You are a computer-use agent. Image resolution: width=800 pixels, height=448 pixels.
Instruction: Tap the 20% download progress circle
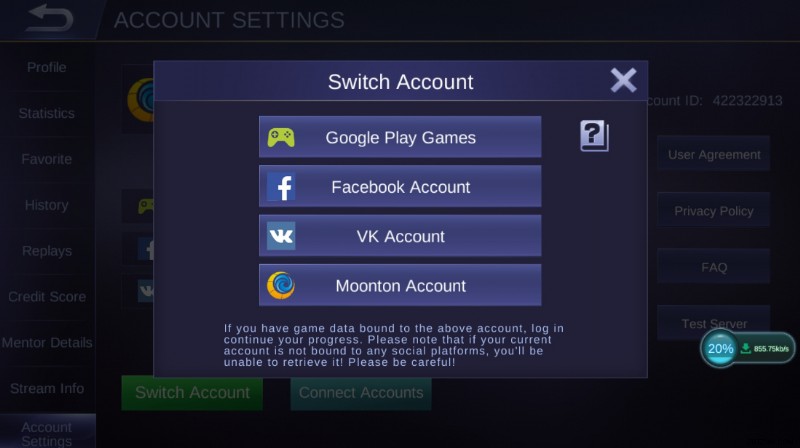(x=720, y=349)
